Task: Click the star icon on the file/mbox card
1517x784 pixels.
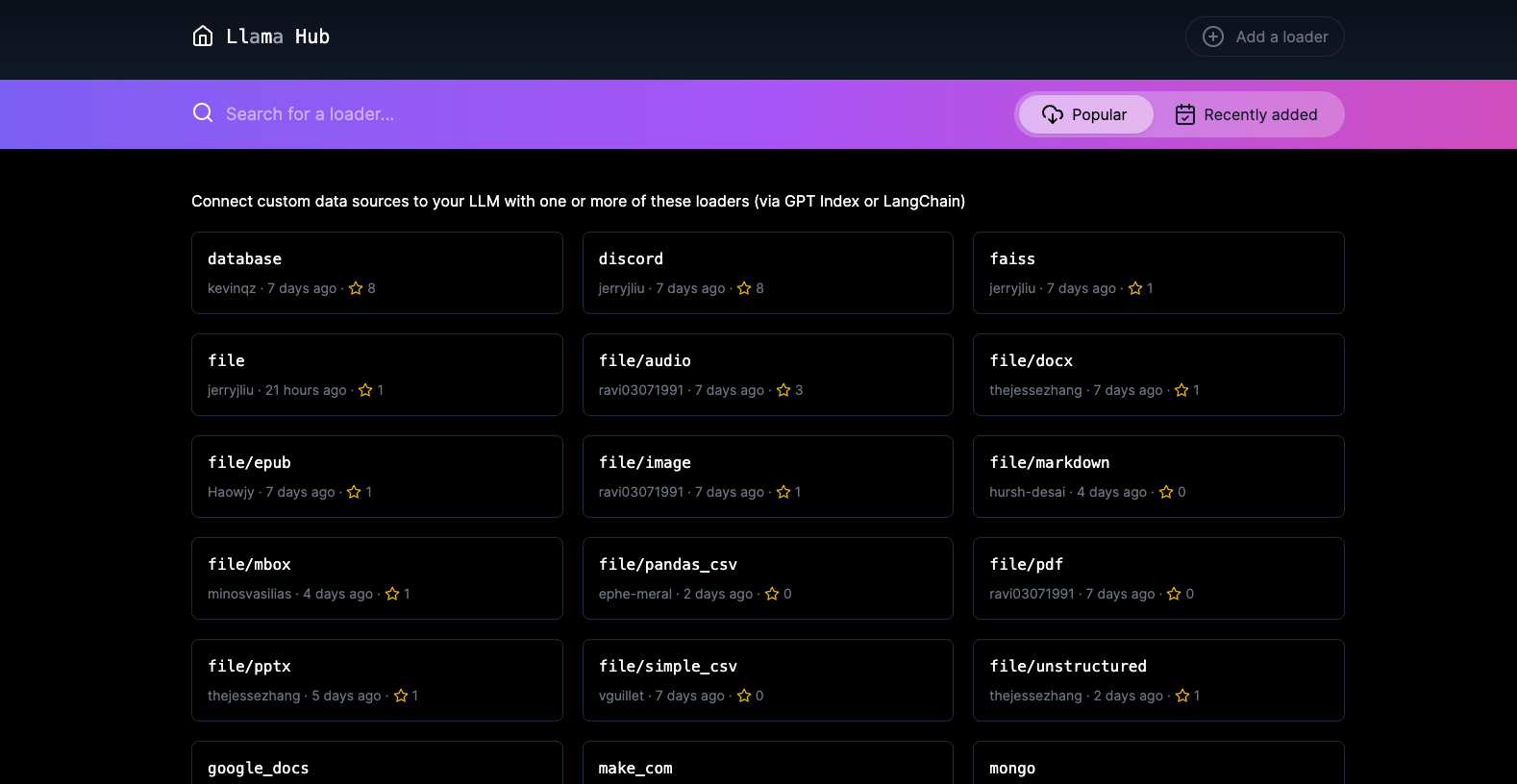Action: 392,594
